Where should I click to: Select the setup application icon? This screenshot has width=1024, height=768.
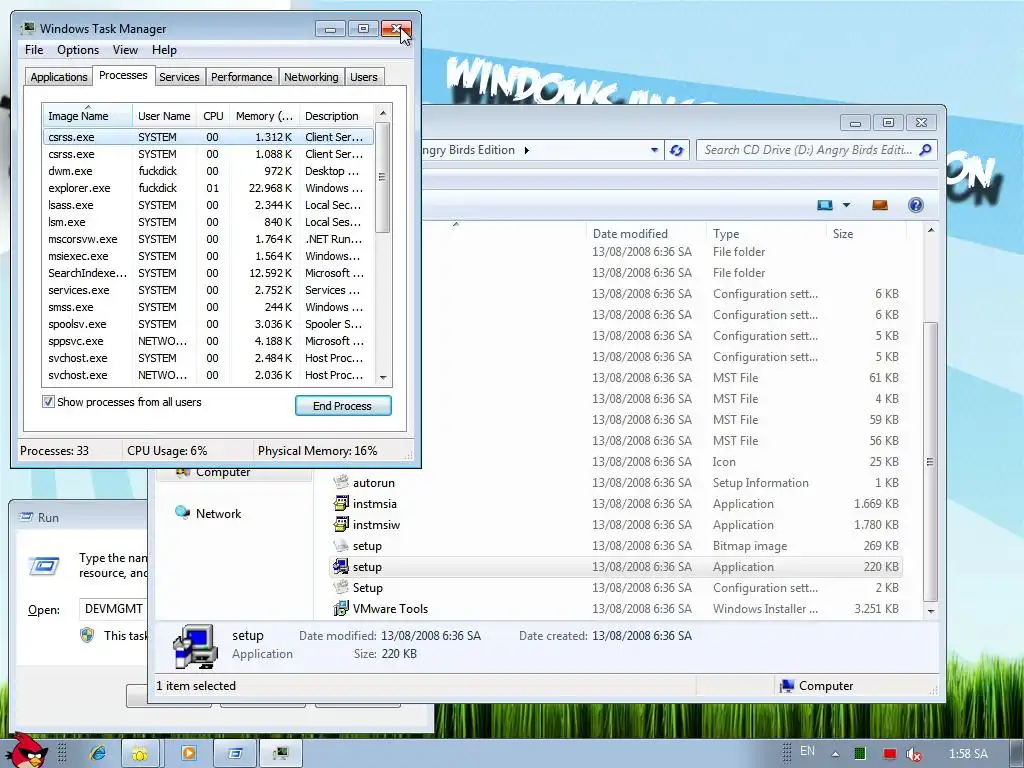click(x=341, y=566)
